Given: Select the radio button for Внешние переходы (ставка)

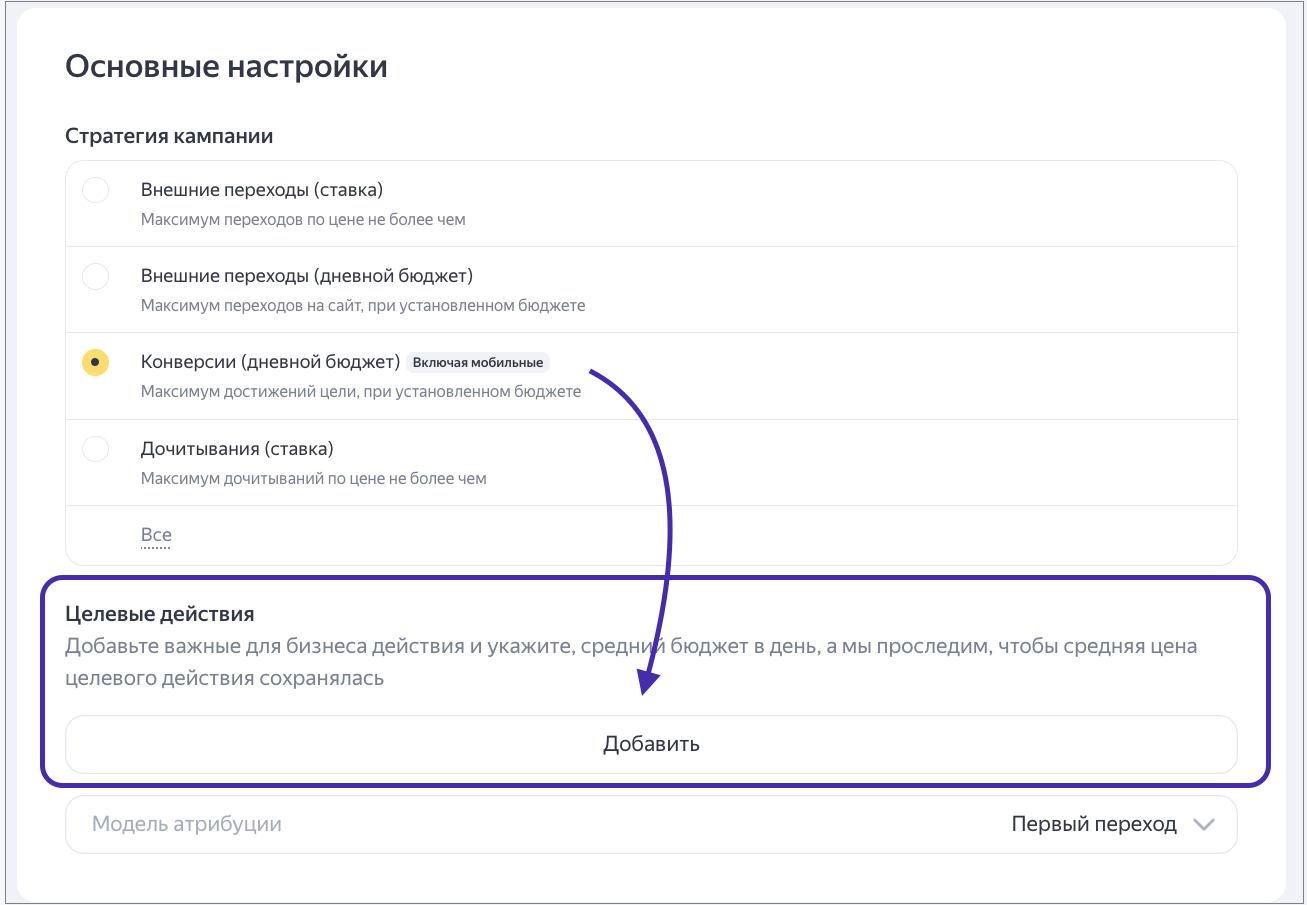Looking at the screenshot, I should 95,190.
